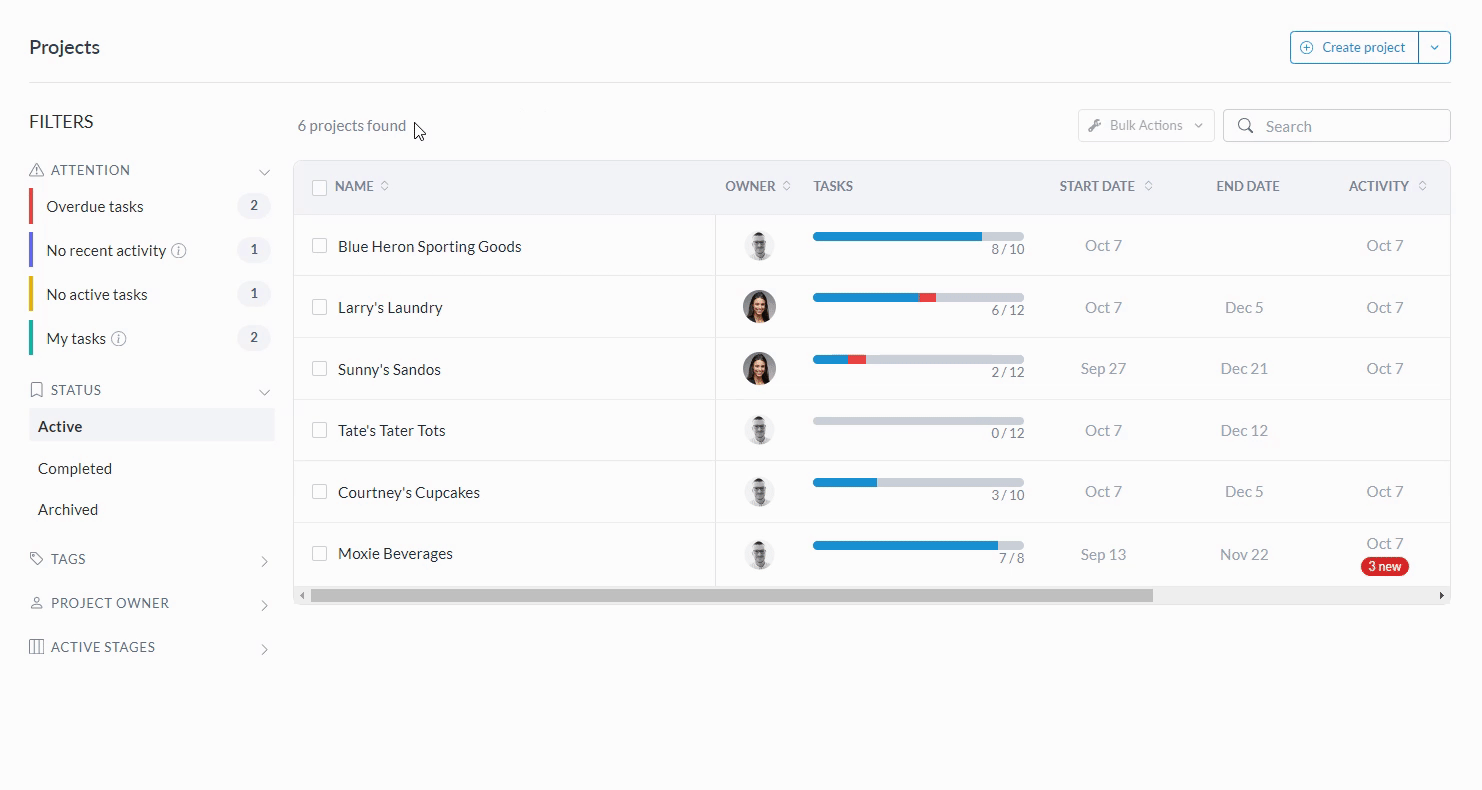1482x790 pixels.
Task: Select the Tate's Tater Tots checkbox
Action: (x=320, y=430)
